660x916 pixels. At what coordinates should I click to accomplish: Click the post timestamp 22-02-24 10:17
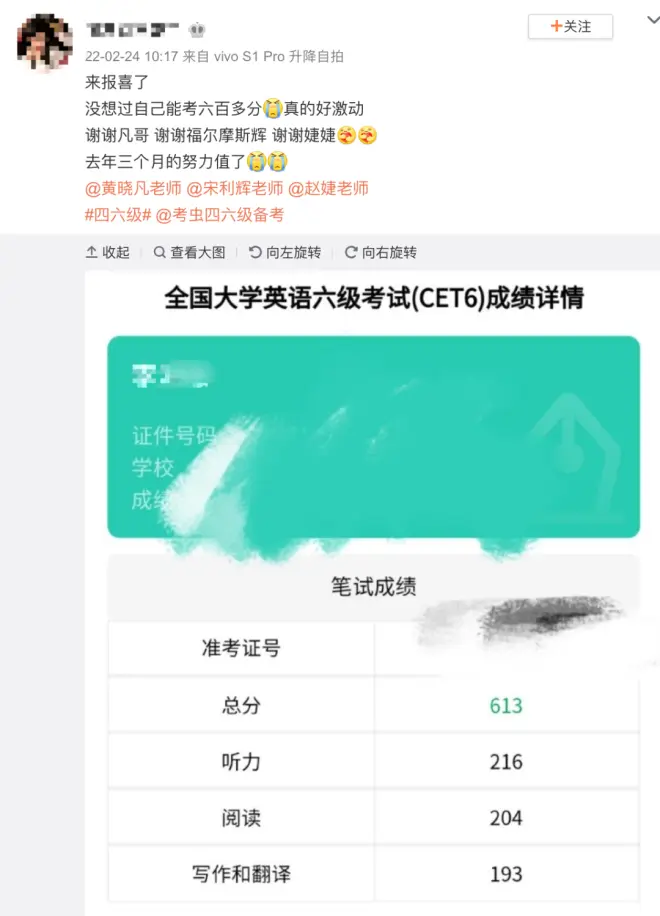pos(131,57)
